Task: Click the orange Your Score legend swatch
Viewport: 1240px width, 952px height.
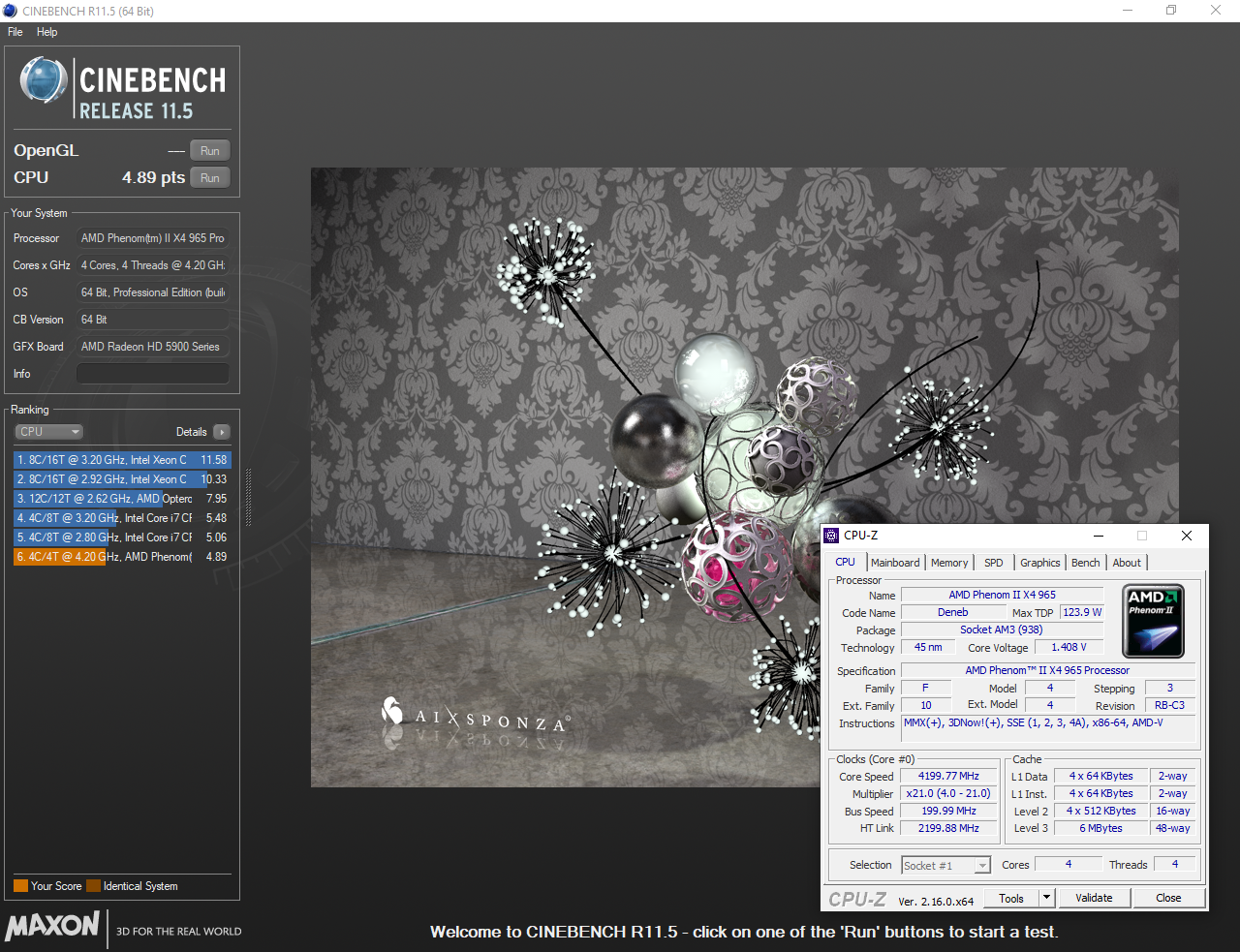Action: click(x=20, y=886)
